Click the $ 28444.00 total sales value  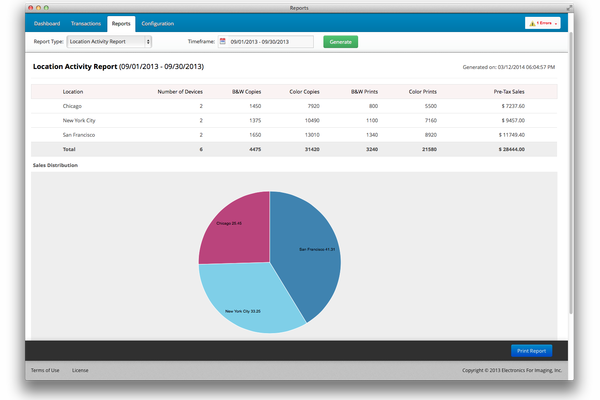click(x=512, y=149)
